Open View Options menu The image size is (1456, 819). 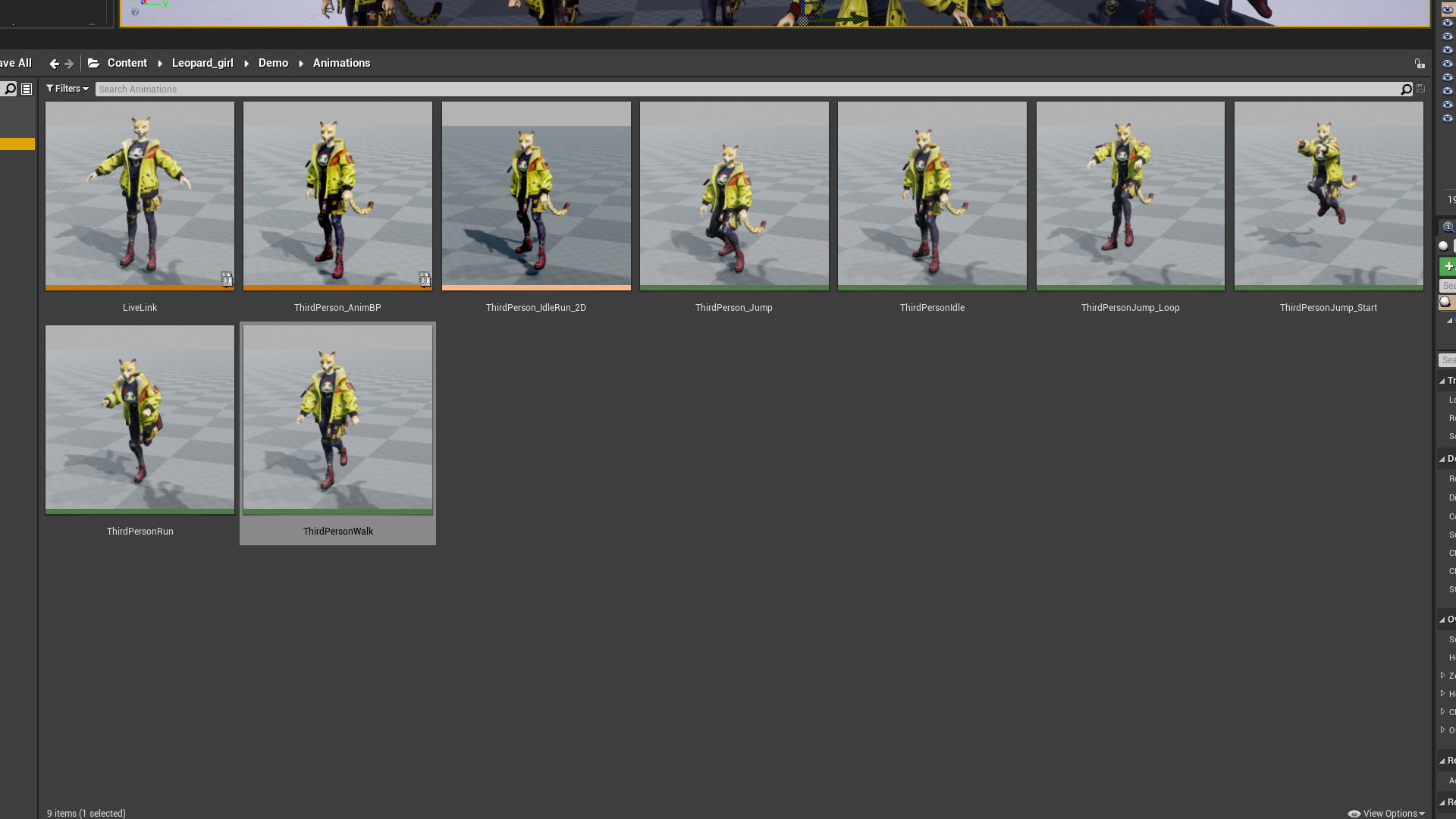pyautogui.click(x=1386, y=813)
